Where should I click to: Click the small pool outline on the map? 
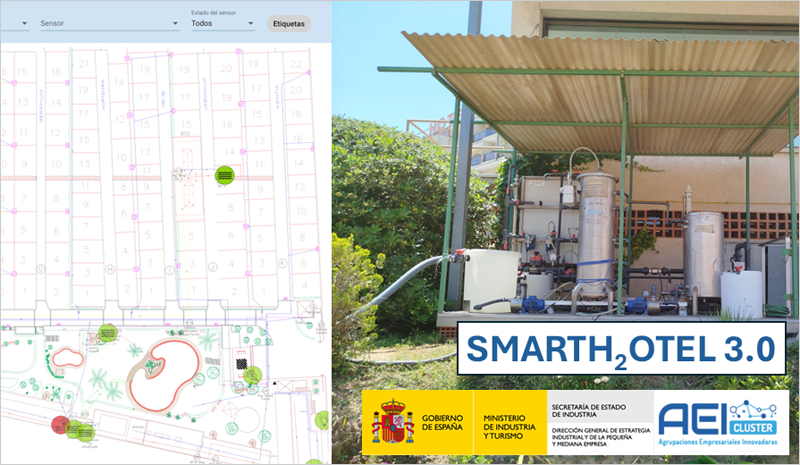pyautogui.click(x=69, y=357)
